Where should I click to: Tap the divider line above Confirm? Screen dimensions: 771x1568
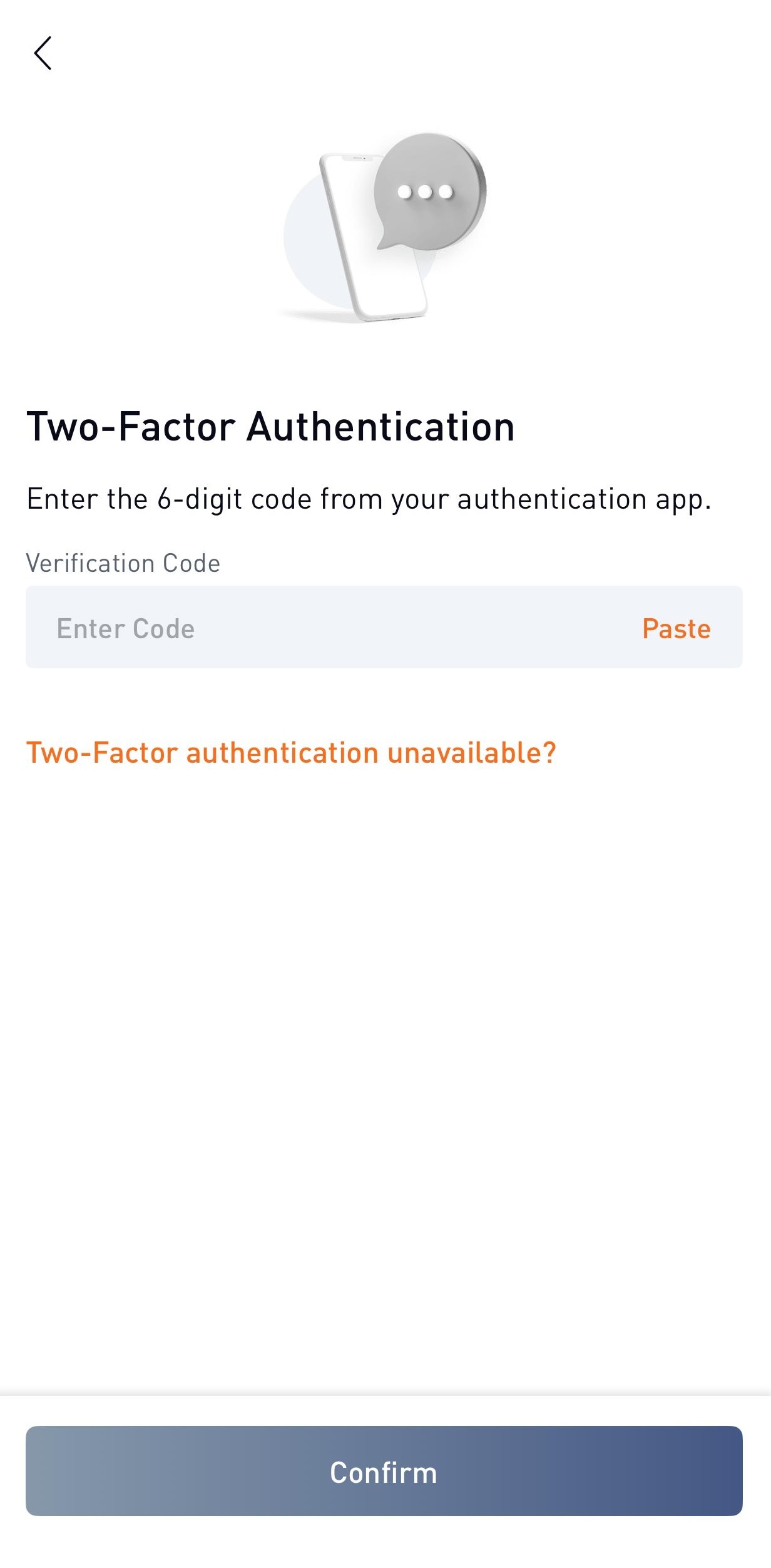[385, 1395]
